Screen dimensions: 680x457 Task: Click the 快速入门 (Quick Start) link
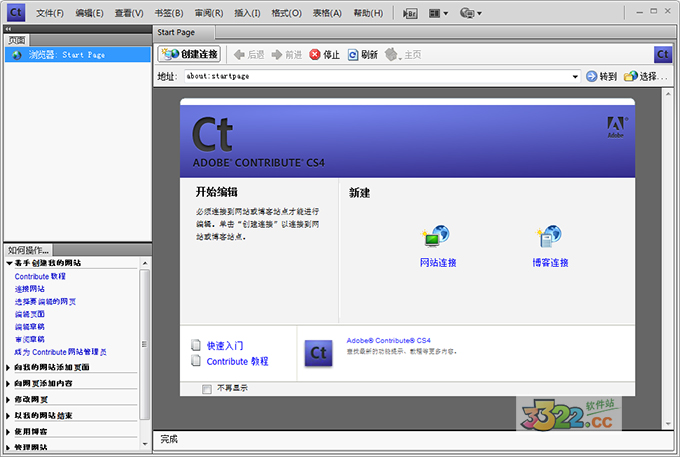click(x=225, y=345)
